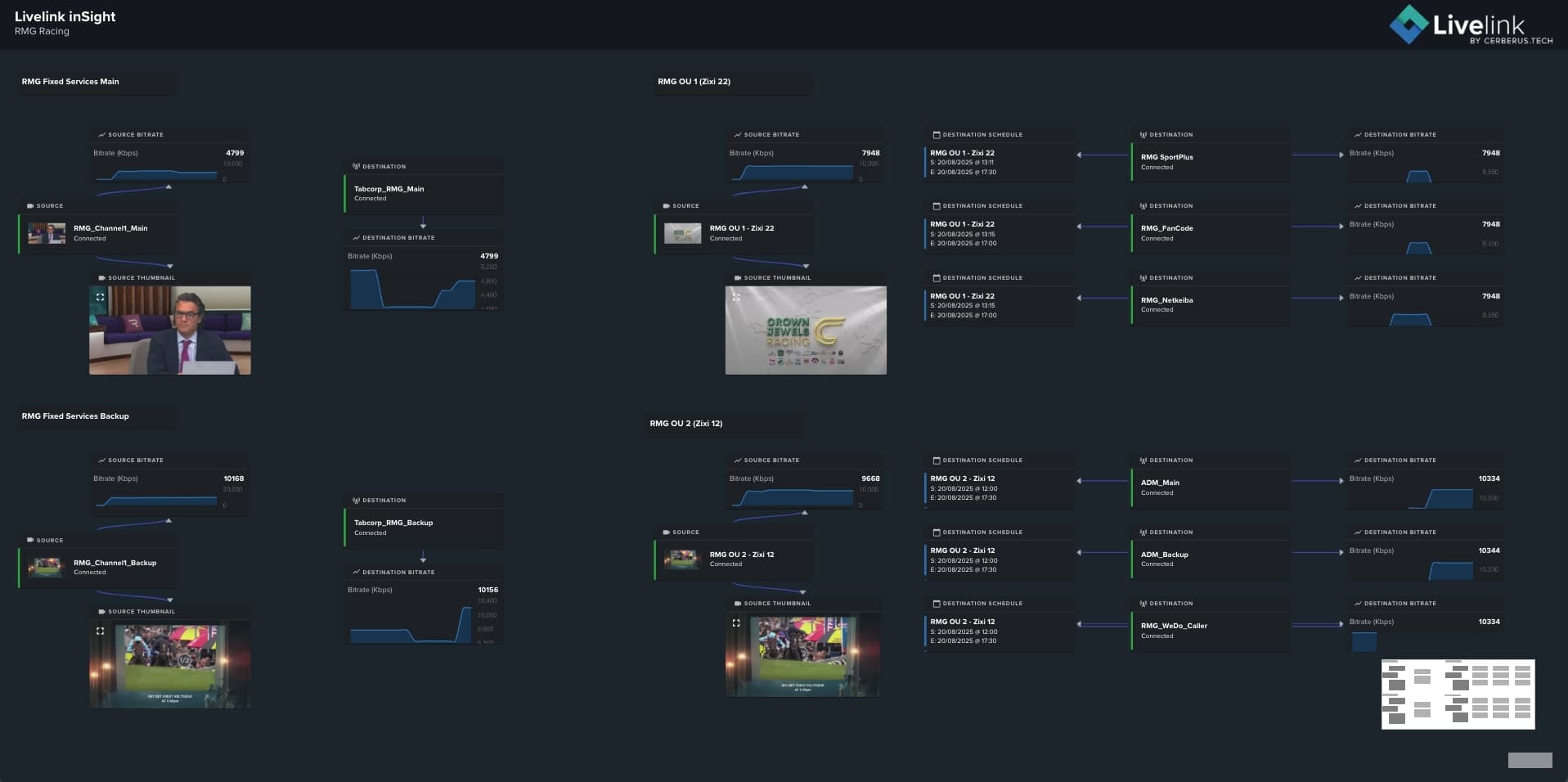Click the RMG OU 1 (Zixi 22) group title

click(694, 82)
